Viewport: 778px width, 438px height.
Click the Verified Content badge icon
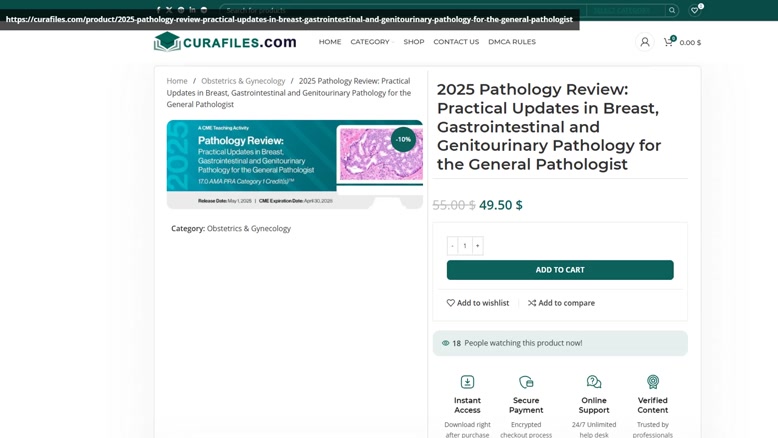click(x=653, y=382)
